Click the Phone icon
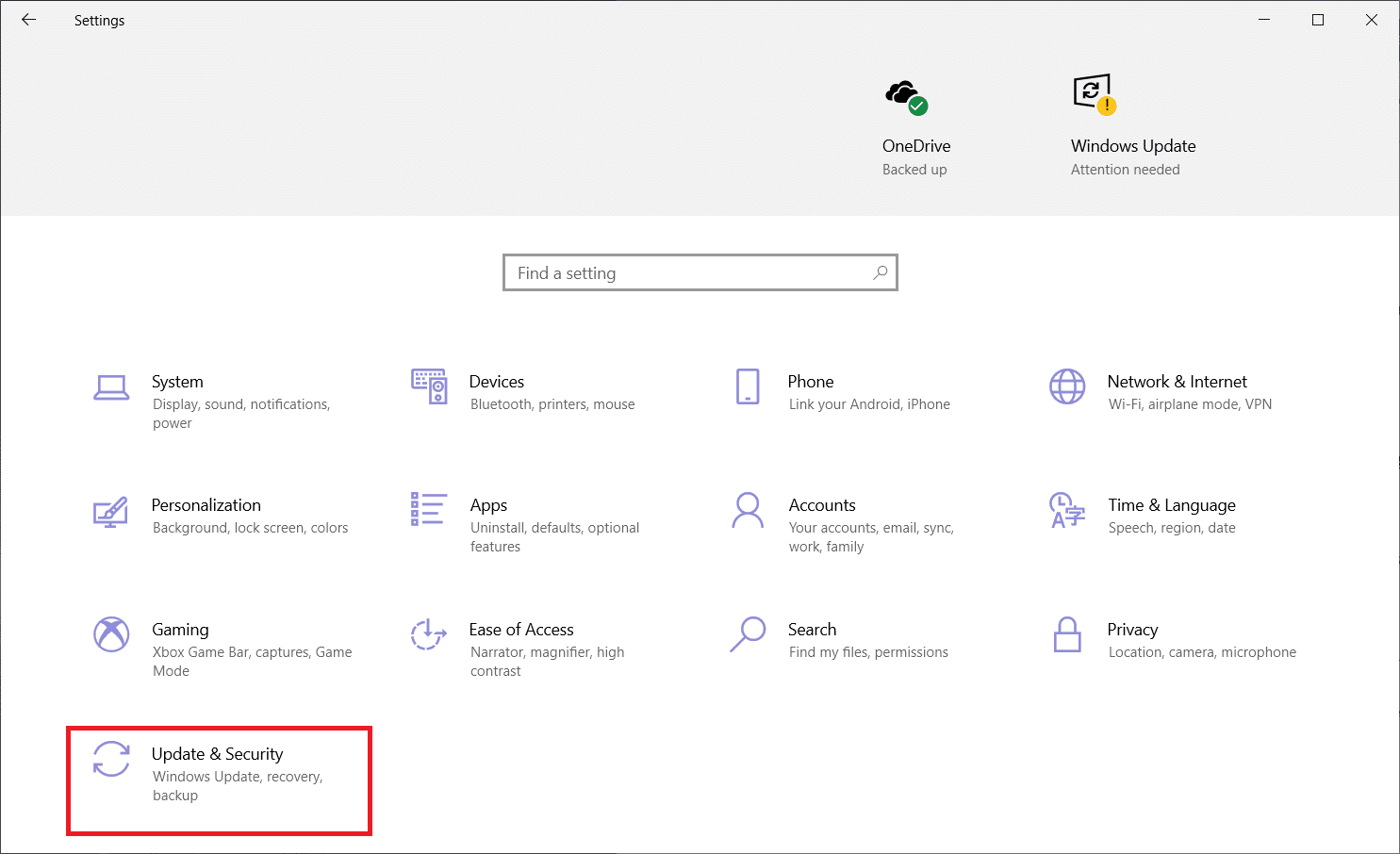1400x854 pixels. coord(748,386)
